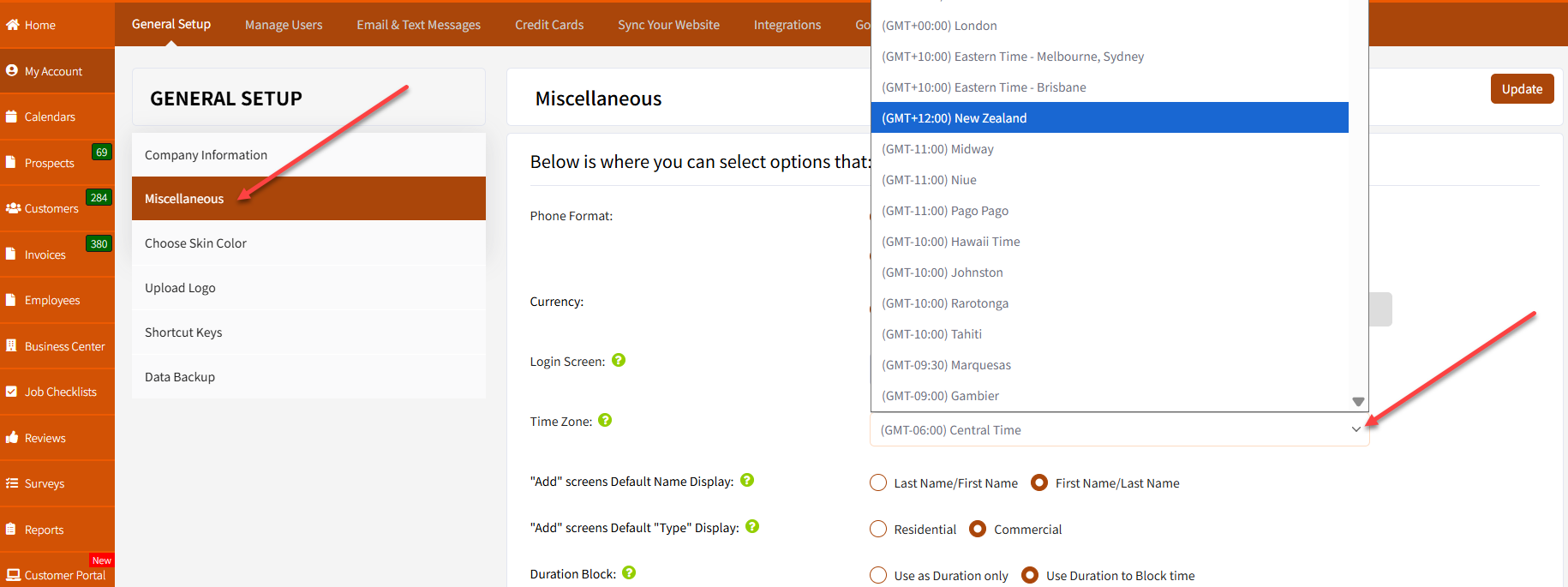Image resolution: width=1568 pixels, height=587 pixels.
Task: Click the Prospects document icon
Action: click(x=11, y=162)
